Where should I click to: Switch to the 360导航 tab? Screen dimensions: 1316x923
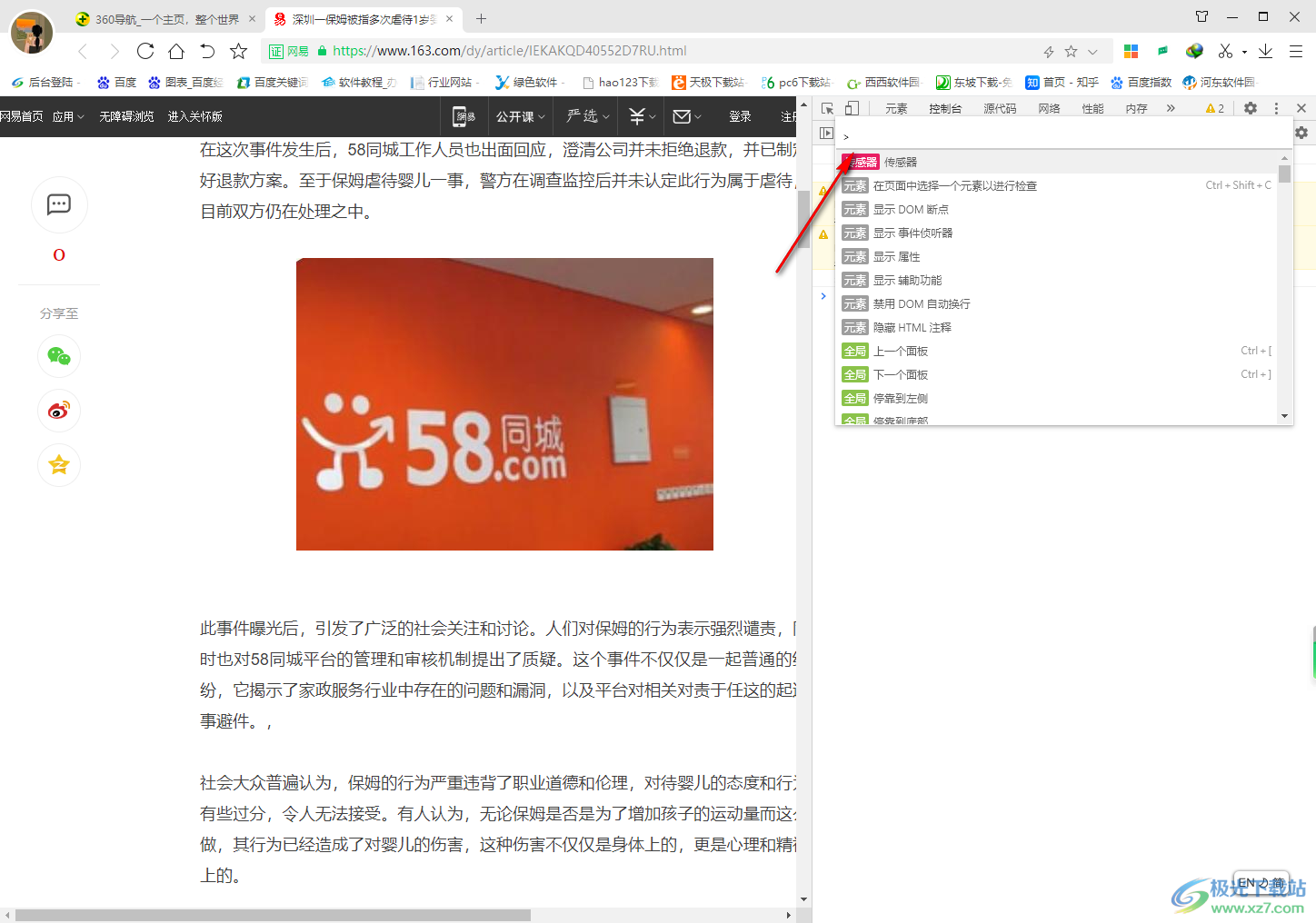[167, 19]
